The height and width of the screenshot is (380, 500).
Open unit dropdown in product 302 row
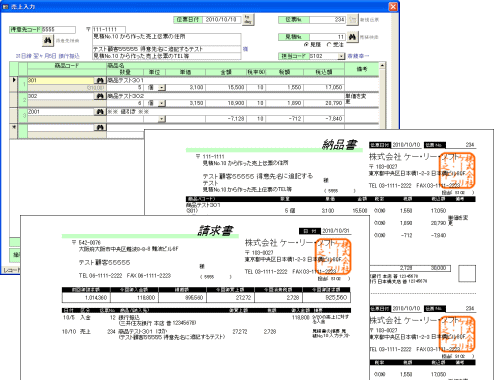[161, 103]
